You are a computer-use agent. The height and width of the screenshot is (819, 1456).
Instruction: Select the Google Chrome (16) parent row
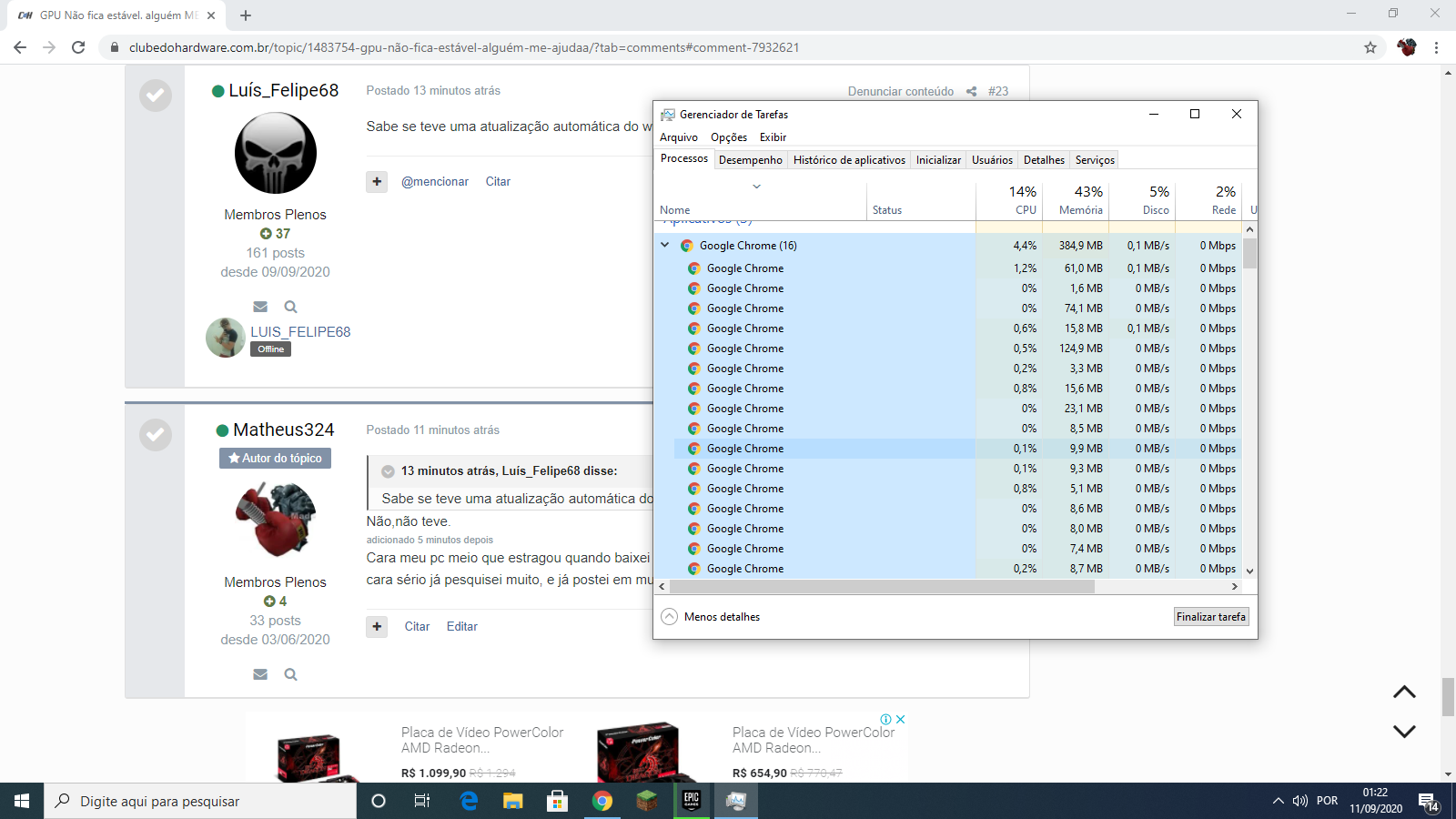pos(948,246)
